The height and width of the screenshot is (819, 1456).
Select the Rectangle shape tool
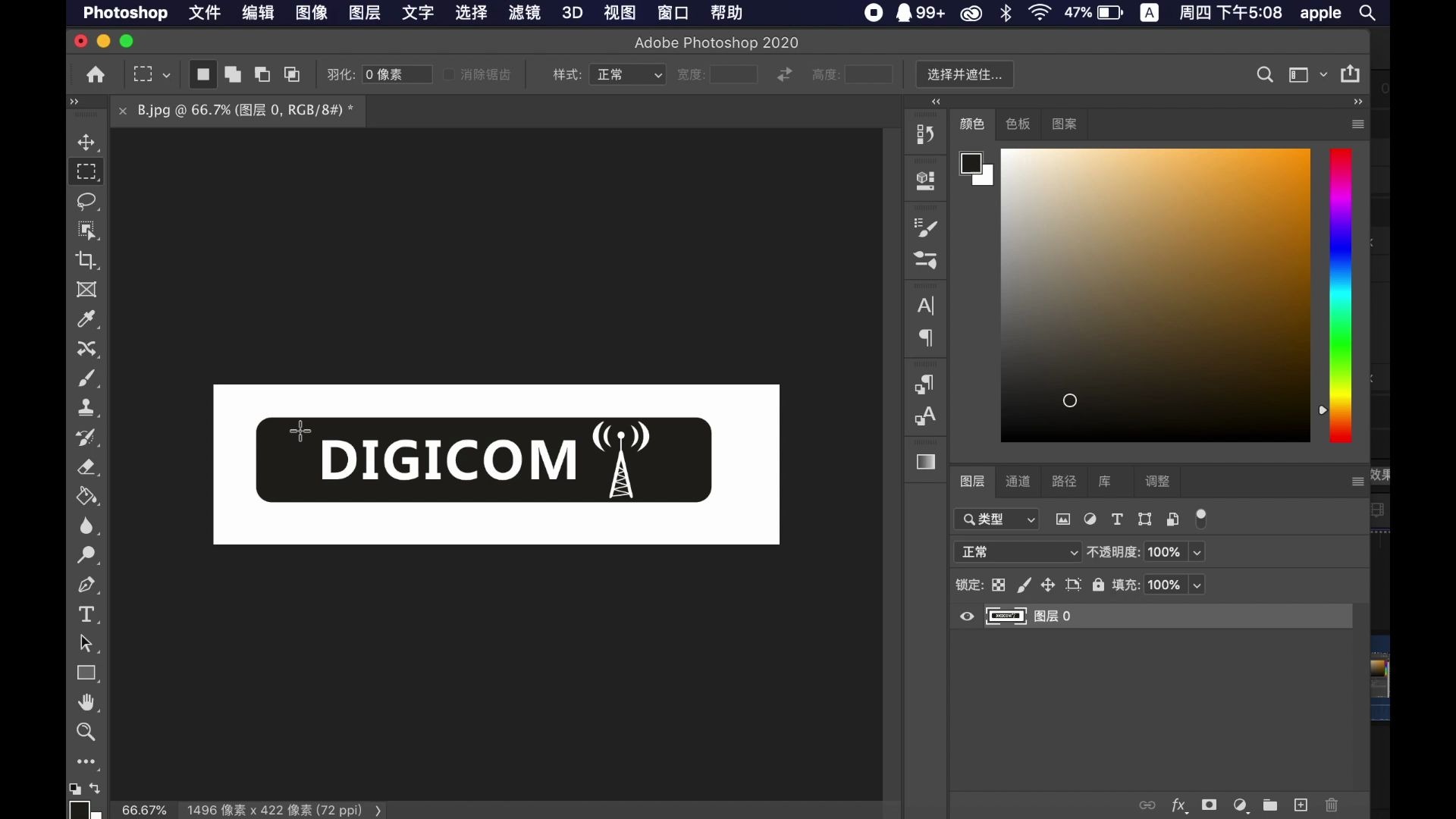[x=86, y=673]
